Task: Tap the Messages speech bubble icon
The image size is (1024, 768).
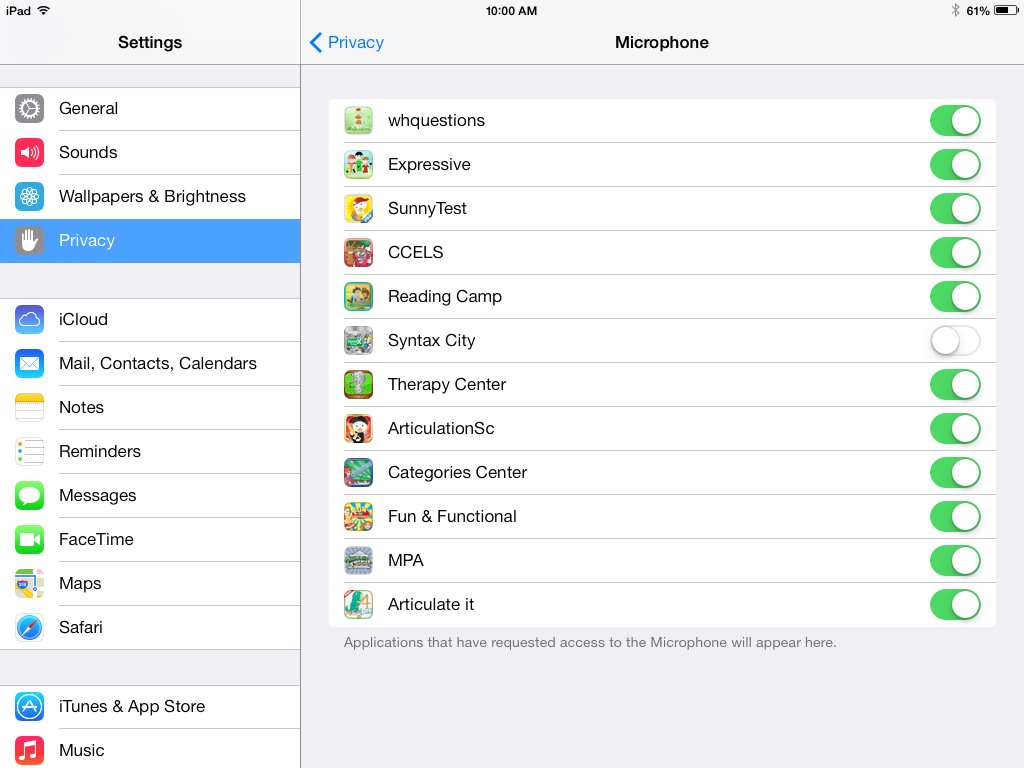Action: pyautogui.click(x=29, y=496)
